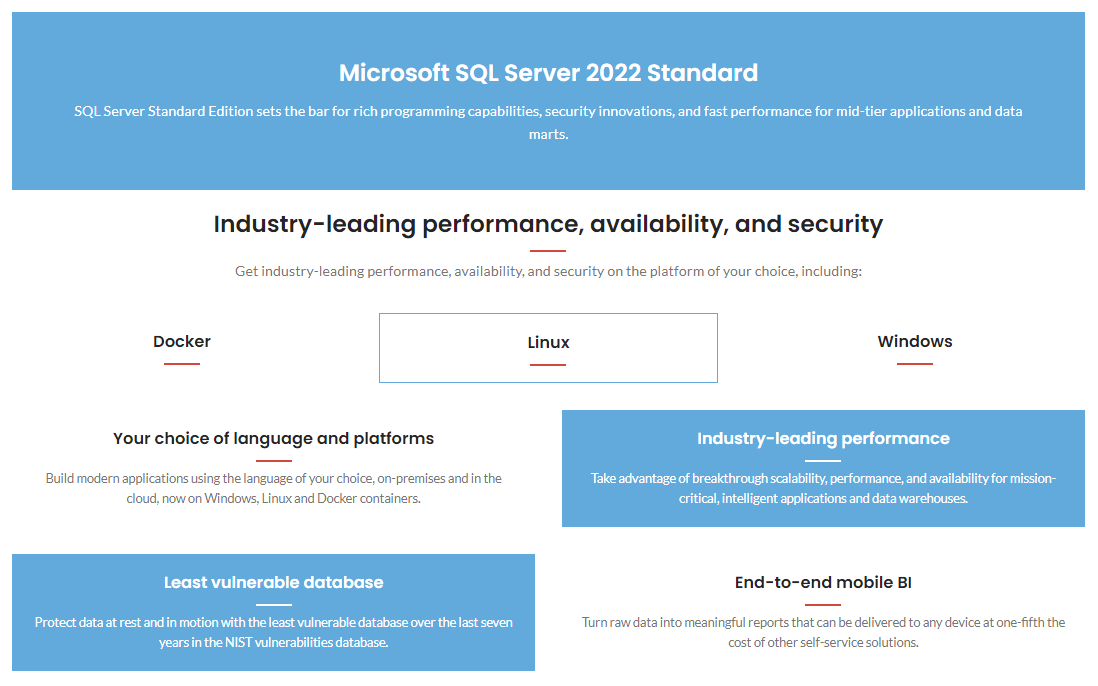Click the 'SQL Server Standard Edition sets the bar' description
1098x686 pixels.
pyautogui.click(x=548, y=122)
